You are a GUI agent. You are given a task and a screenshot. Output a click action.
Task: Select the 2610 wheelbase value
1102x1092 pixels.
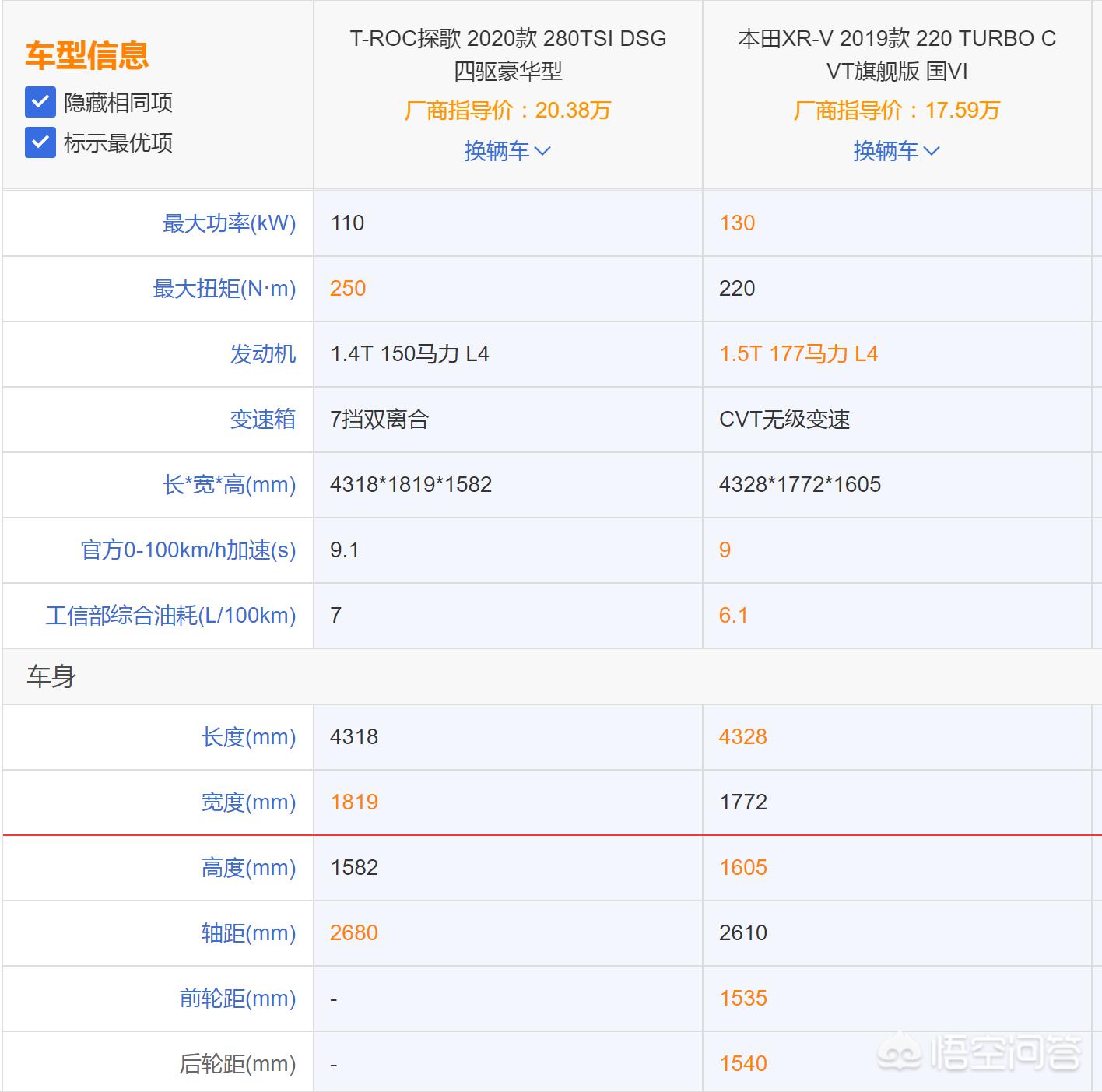[743, 933]
